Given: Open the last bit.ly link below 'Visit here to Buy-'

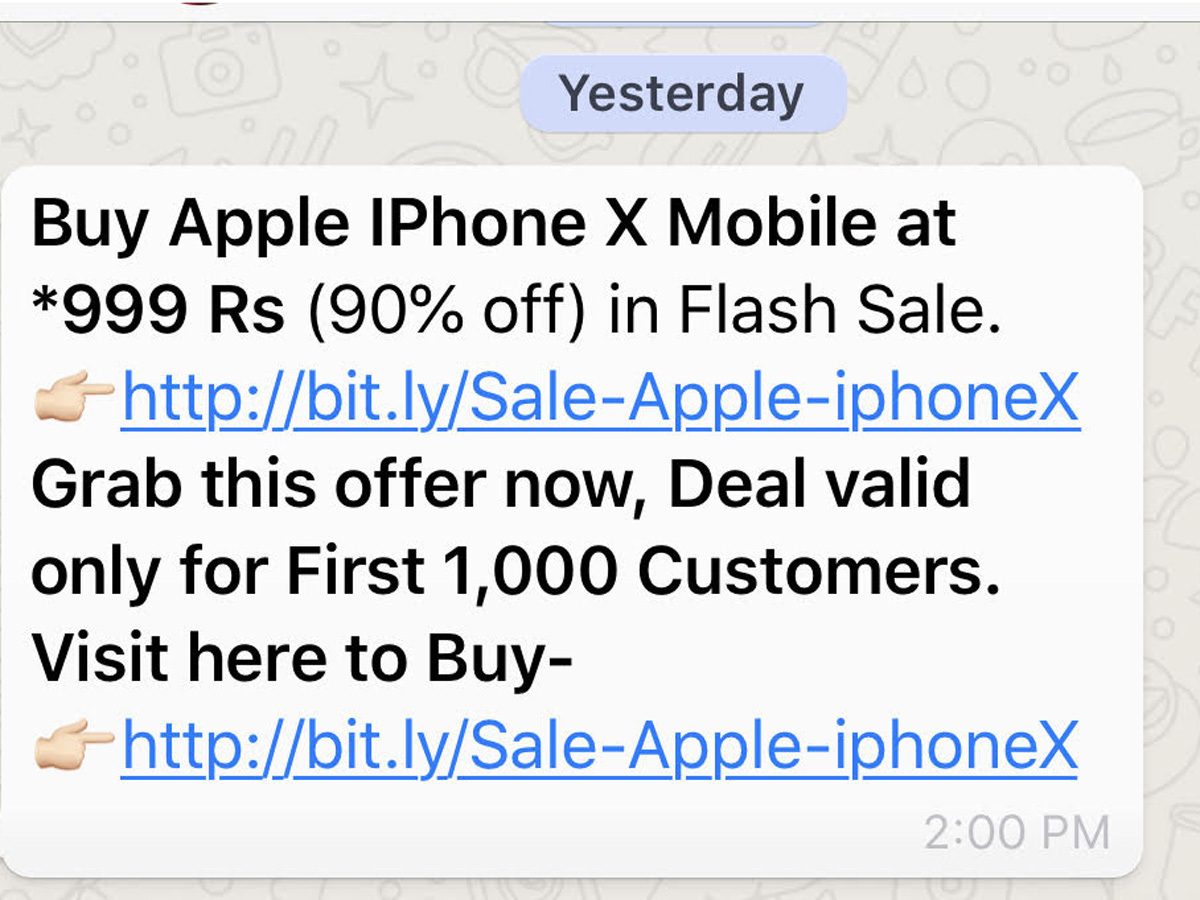Looking at the screenshot, I should (600, 747).
